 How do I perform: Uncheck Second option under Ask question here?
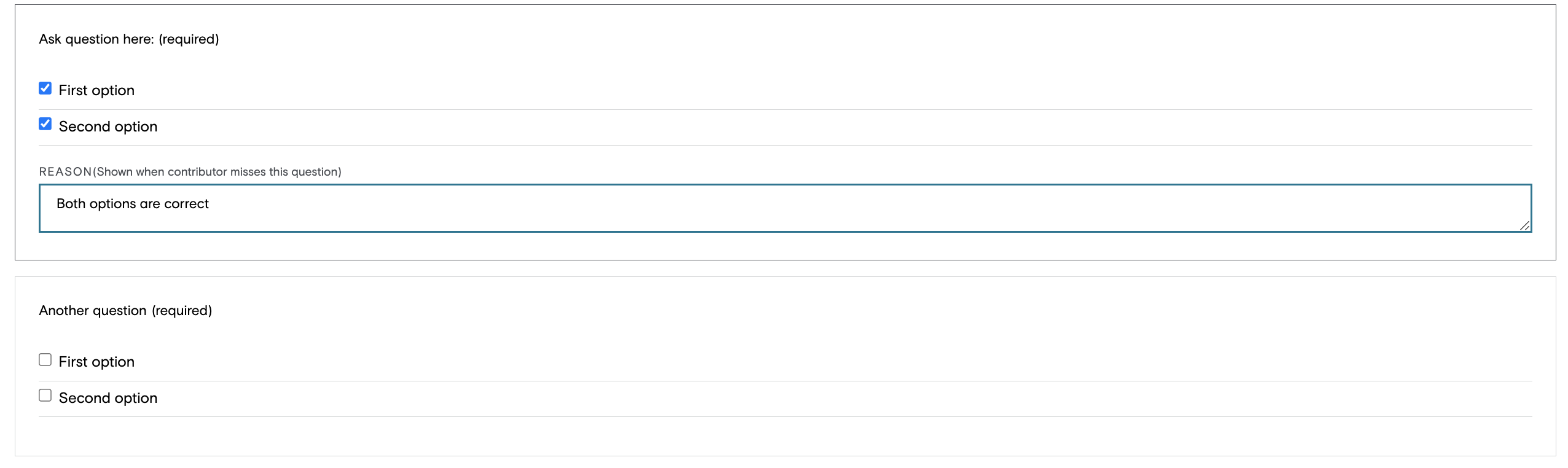(x=45, y=124)
